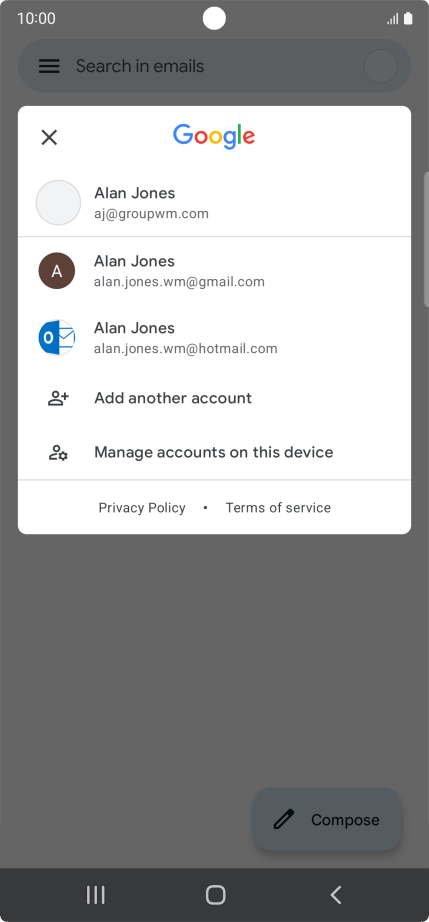Click the pencil icon on Compose
The width and height of the screenshot is (429, 922).
[x=284, y=819]
